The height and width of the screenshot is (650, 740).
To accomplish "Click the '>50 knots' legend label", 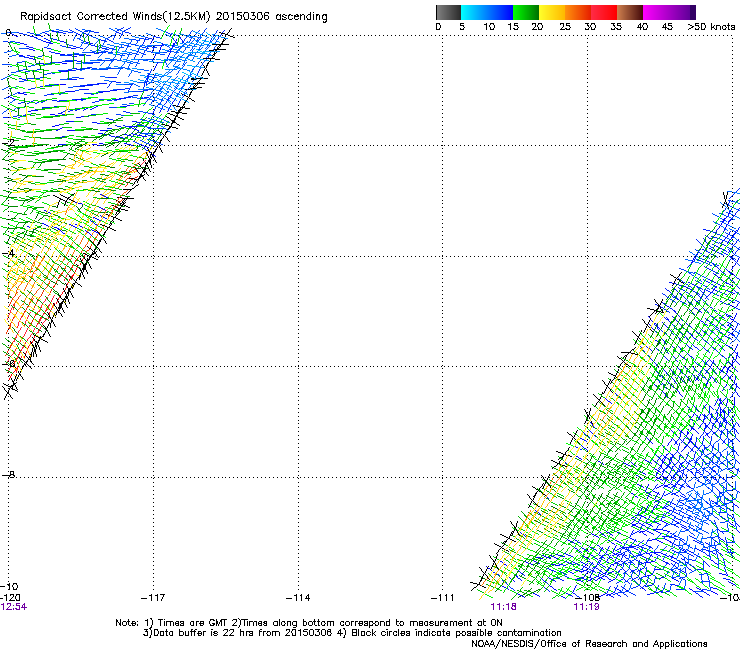I will (711, 27).
